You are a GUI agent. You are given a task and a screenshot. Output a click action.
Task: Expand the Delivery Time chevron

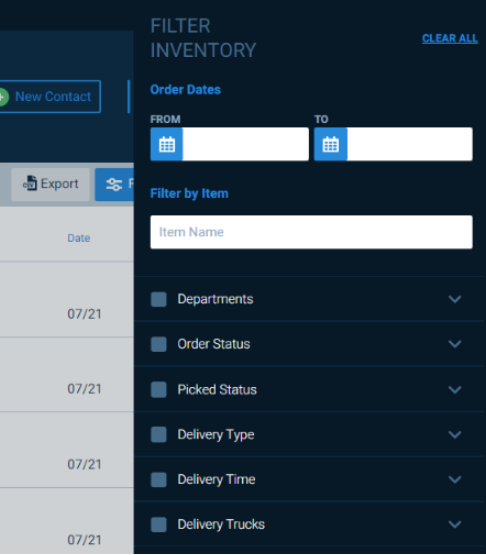(x=455, y=480)
